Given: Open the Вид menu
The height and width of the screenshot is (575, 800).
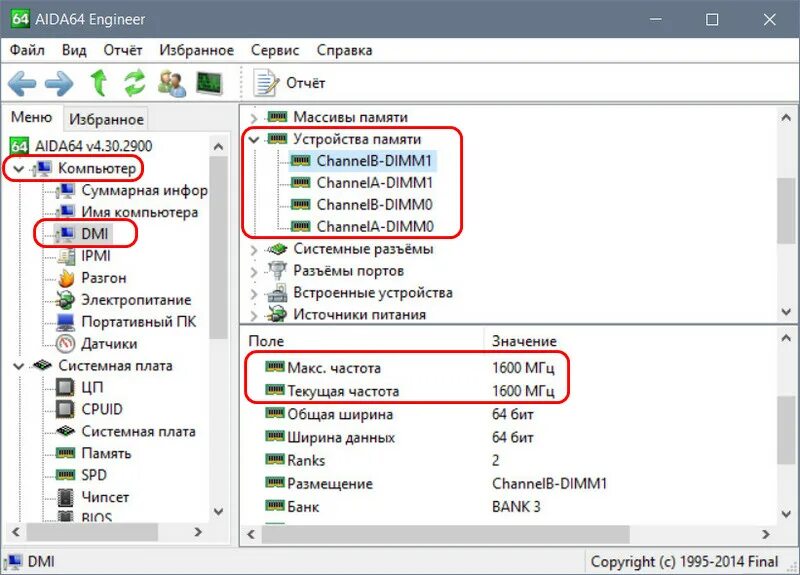Looking at the screenshot, I should [74, 50].
